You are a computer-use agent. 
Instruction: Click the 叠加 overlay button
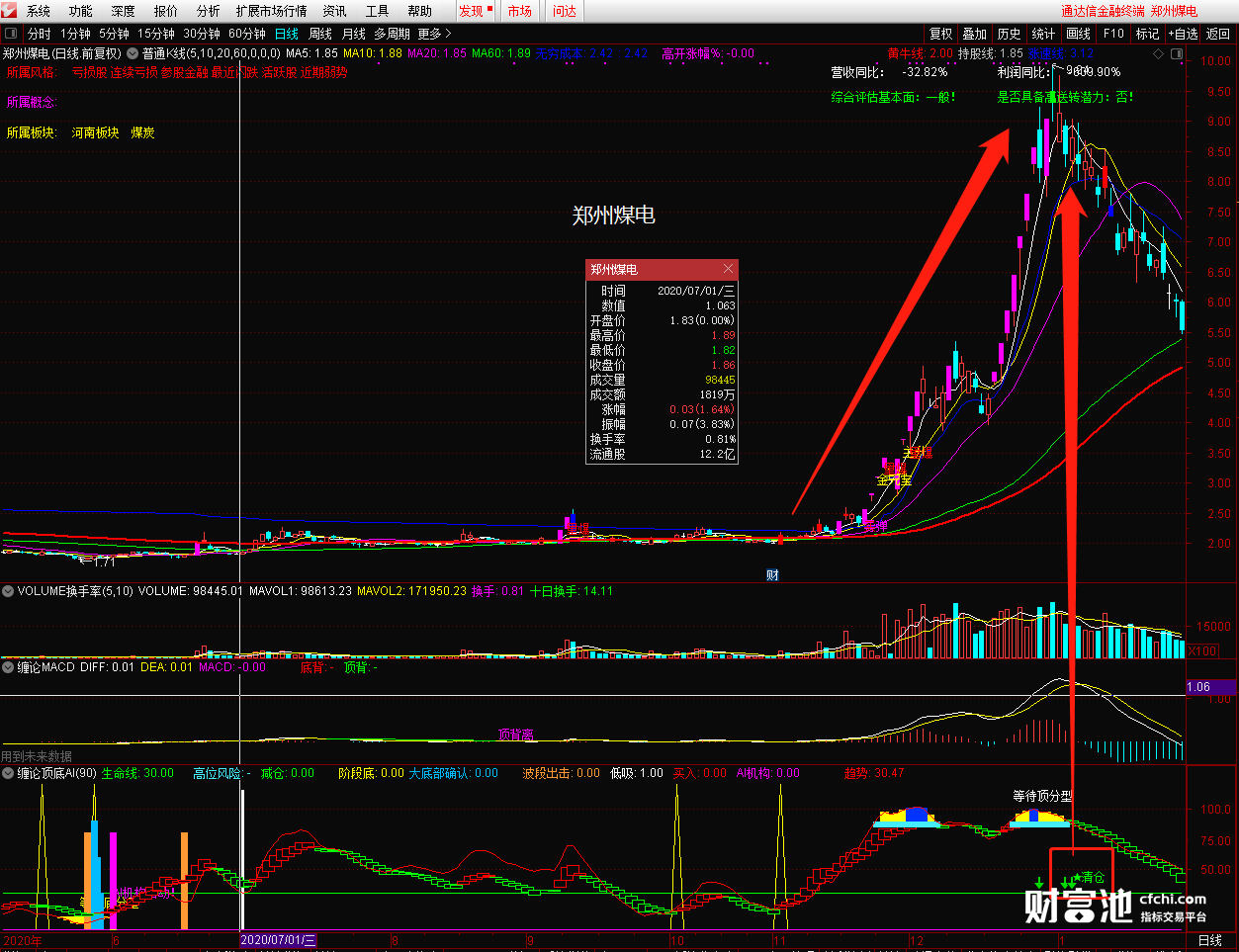point(975,34)
